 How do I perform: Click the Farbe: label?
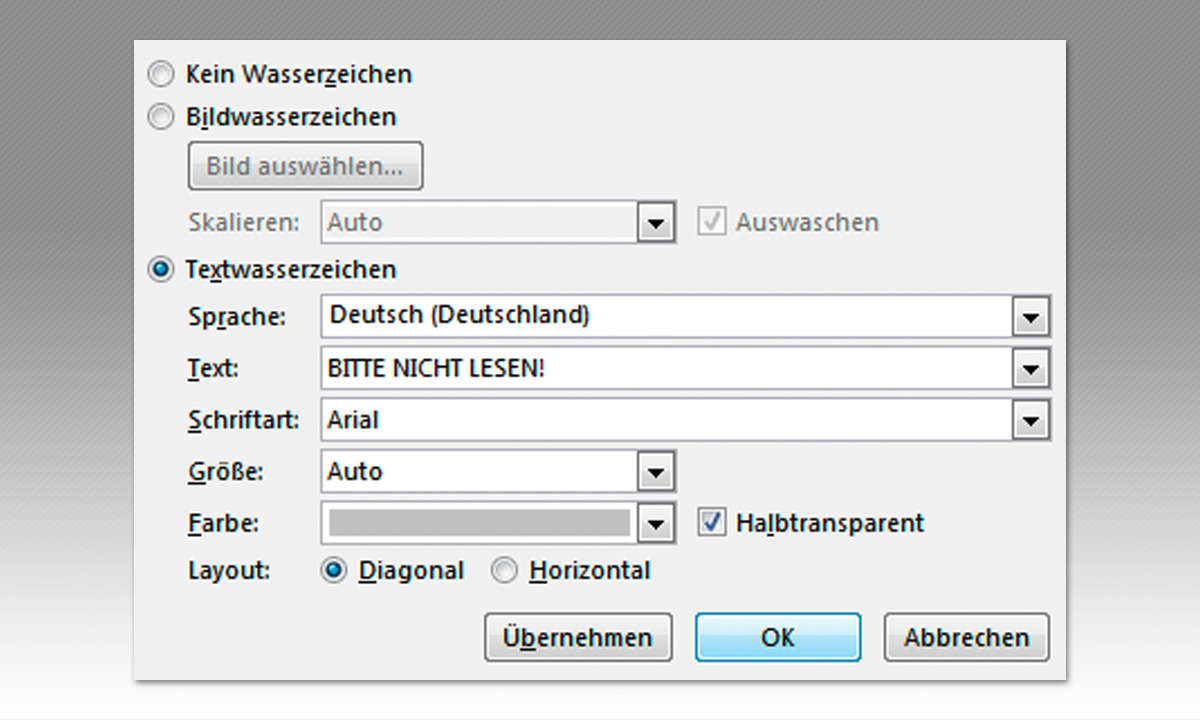click(222, 522)
